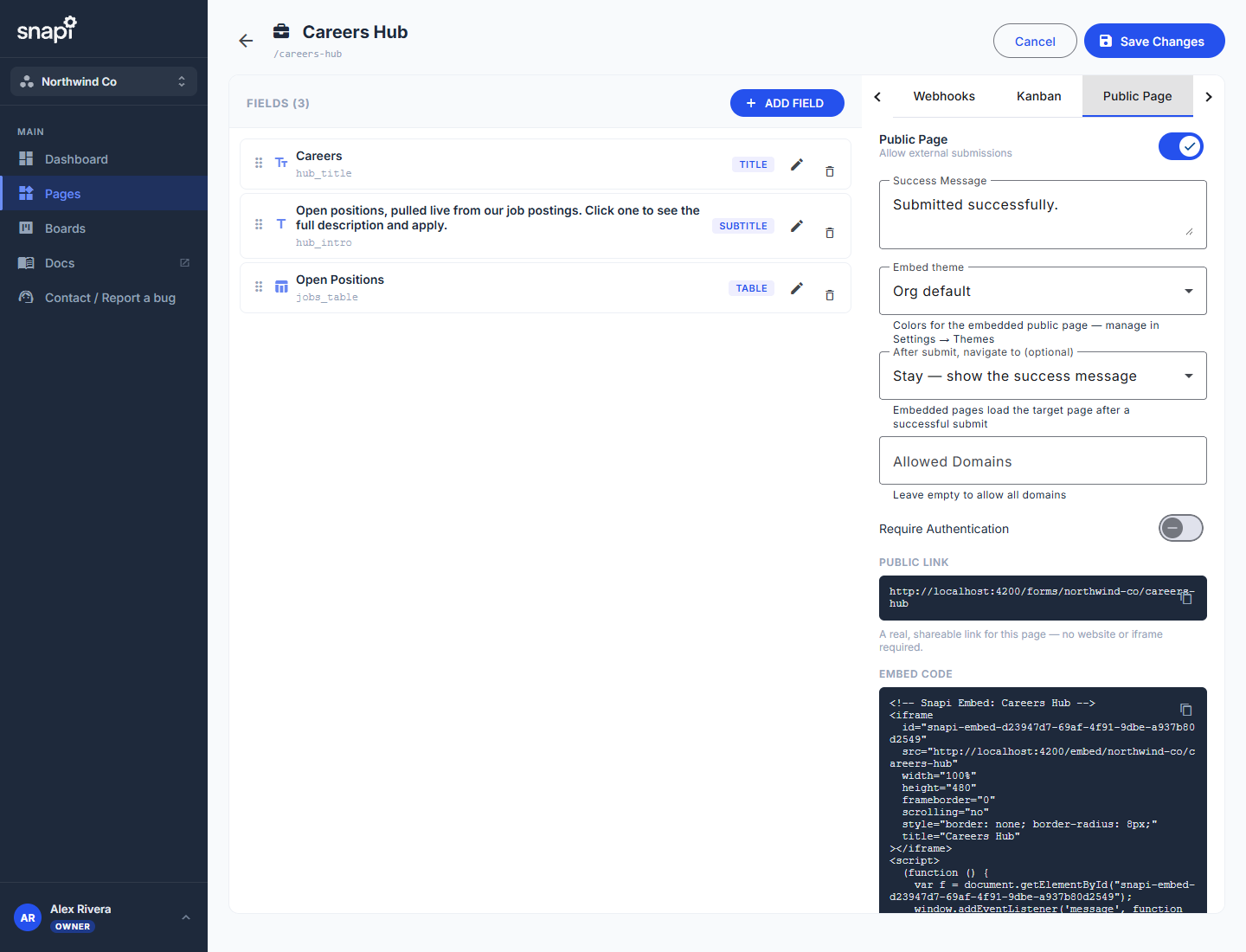1246x952 pixels.
Task: Click the briefcase icon next to Careers Hub
Action: 281,32
